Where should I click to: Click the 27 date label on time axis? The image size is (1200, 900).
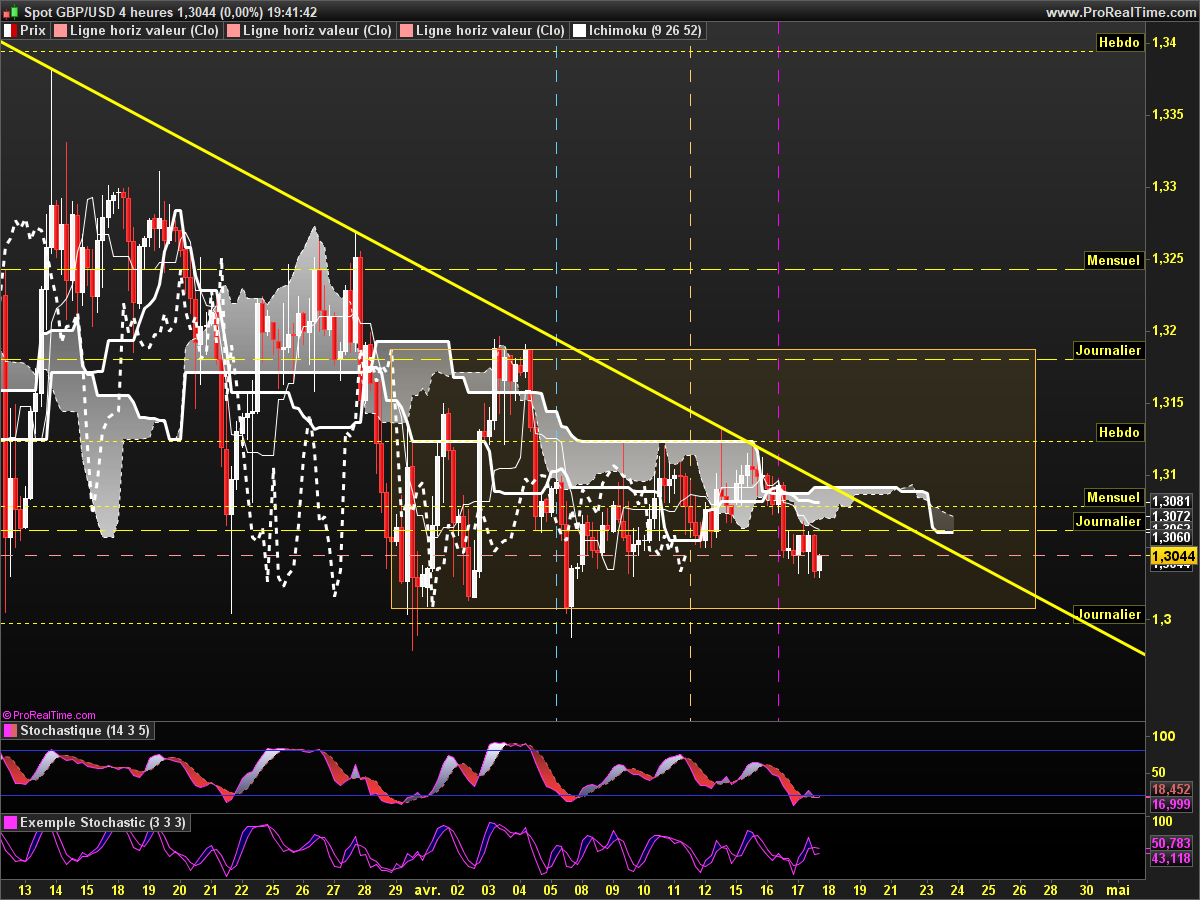[x=334, y=889]
